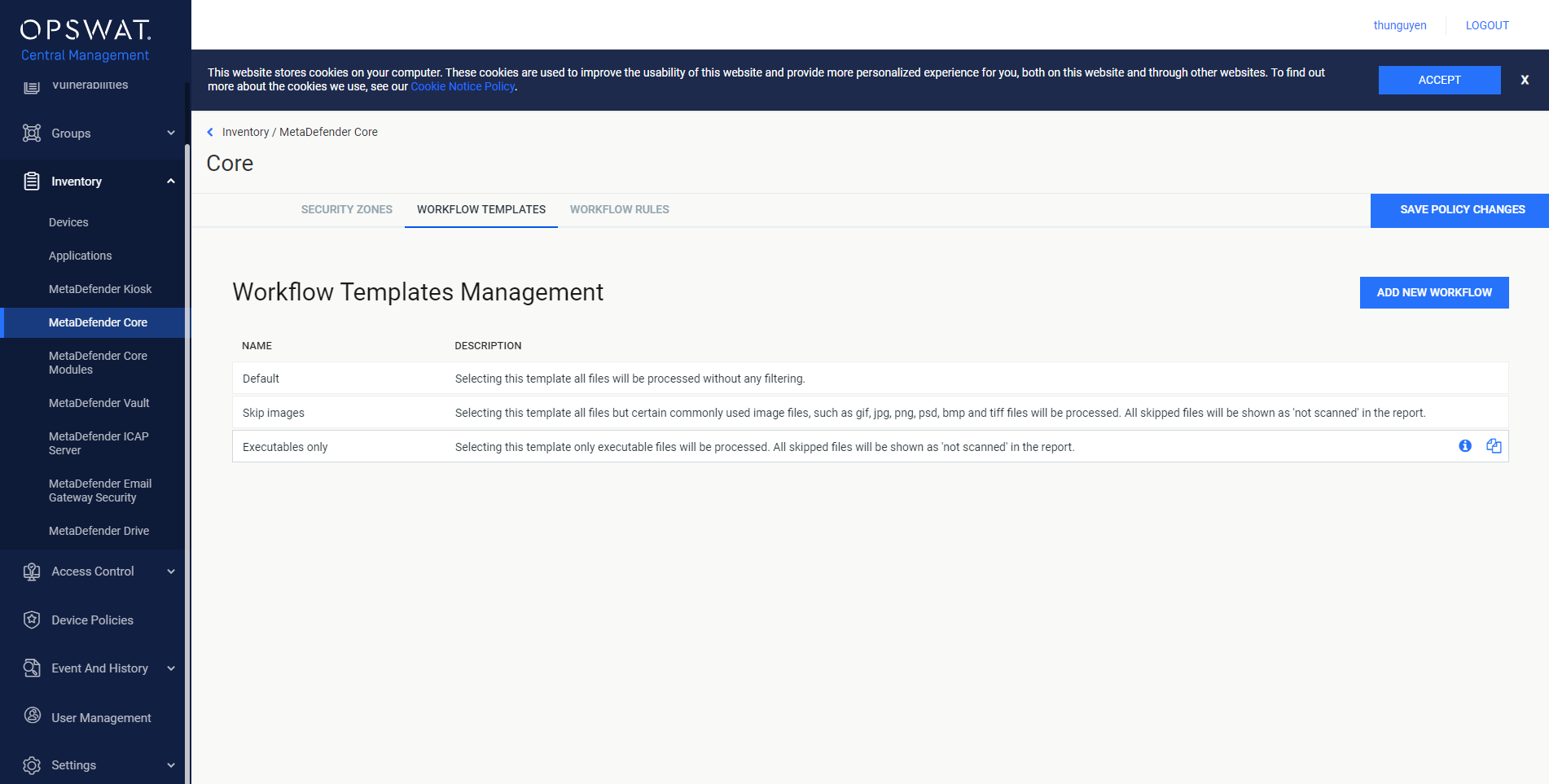Click the Inventory breadcrumb link
The width and height of the screenshot is (1549, 784).
tap(245, 132)
